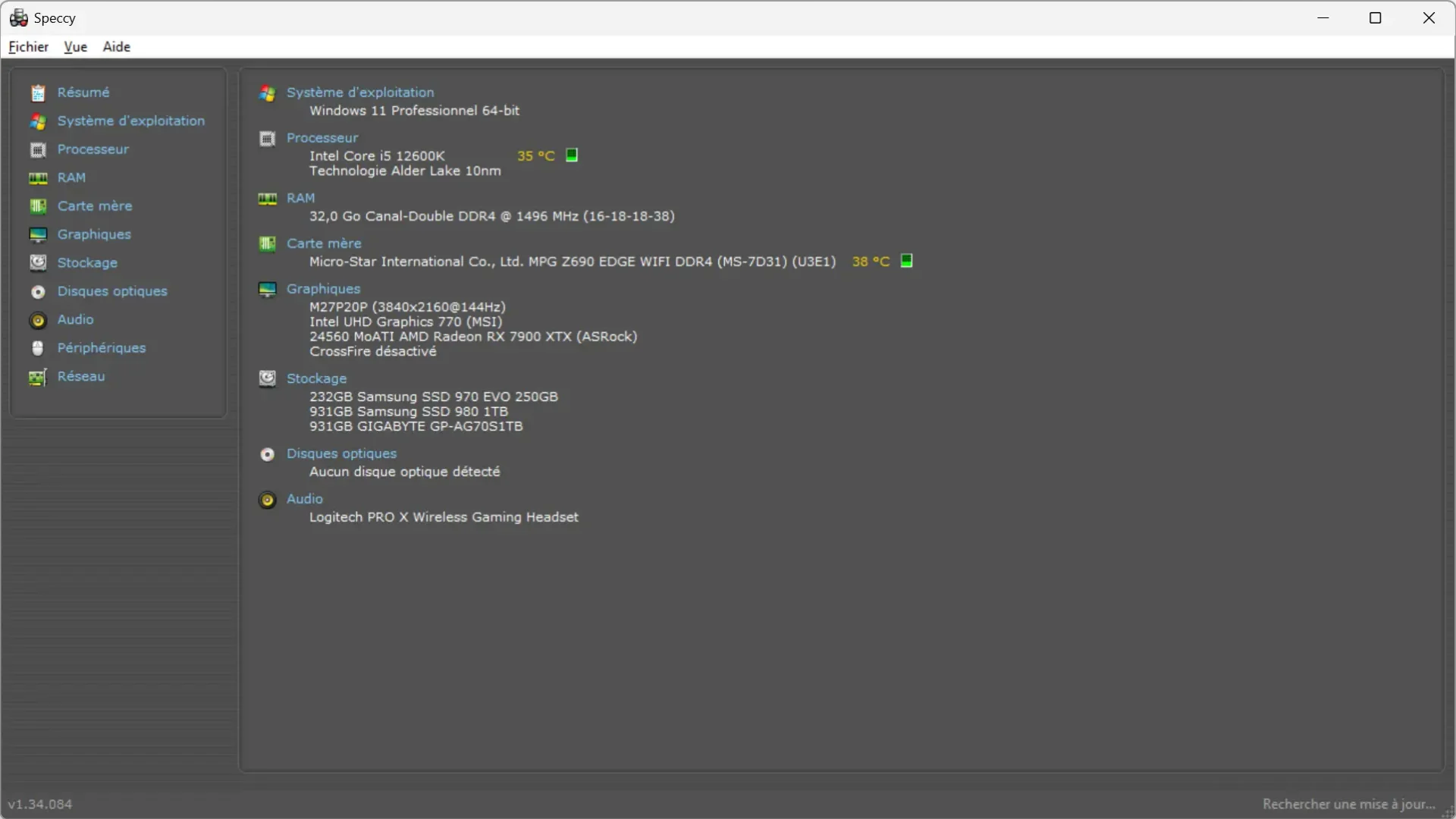
Task: Click the audio speaker icon in summary panel
Action: 267,500
